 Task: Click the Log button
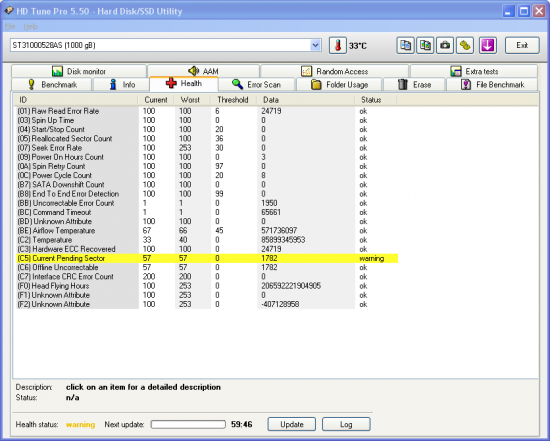pyautogui.click(x=346, y=424)
